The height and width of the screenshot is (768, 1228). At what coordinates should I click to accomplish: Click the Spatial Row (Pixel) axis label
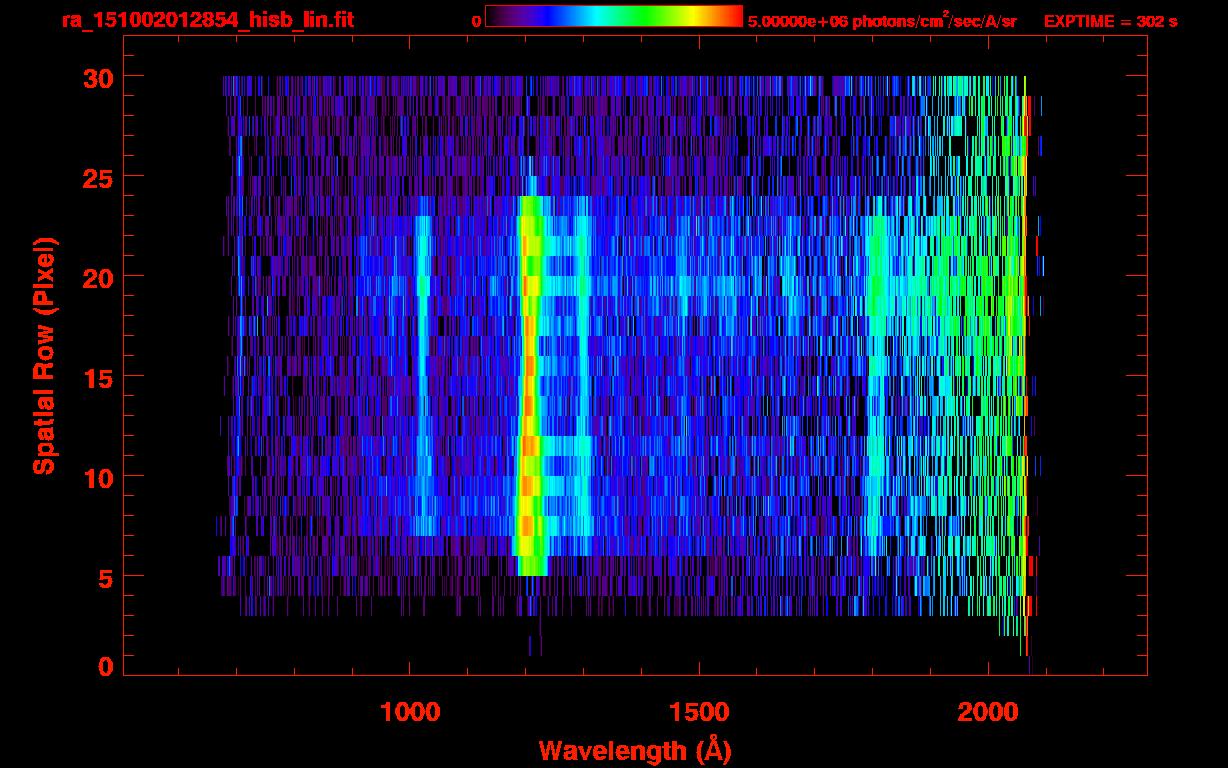44,355
